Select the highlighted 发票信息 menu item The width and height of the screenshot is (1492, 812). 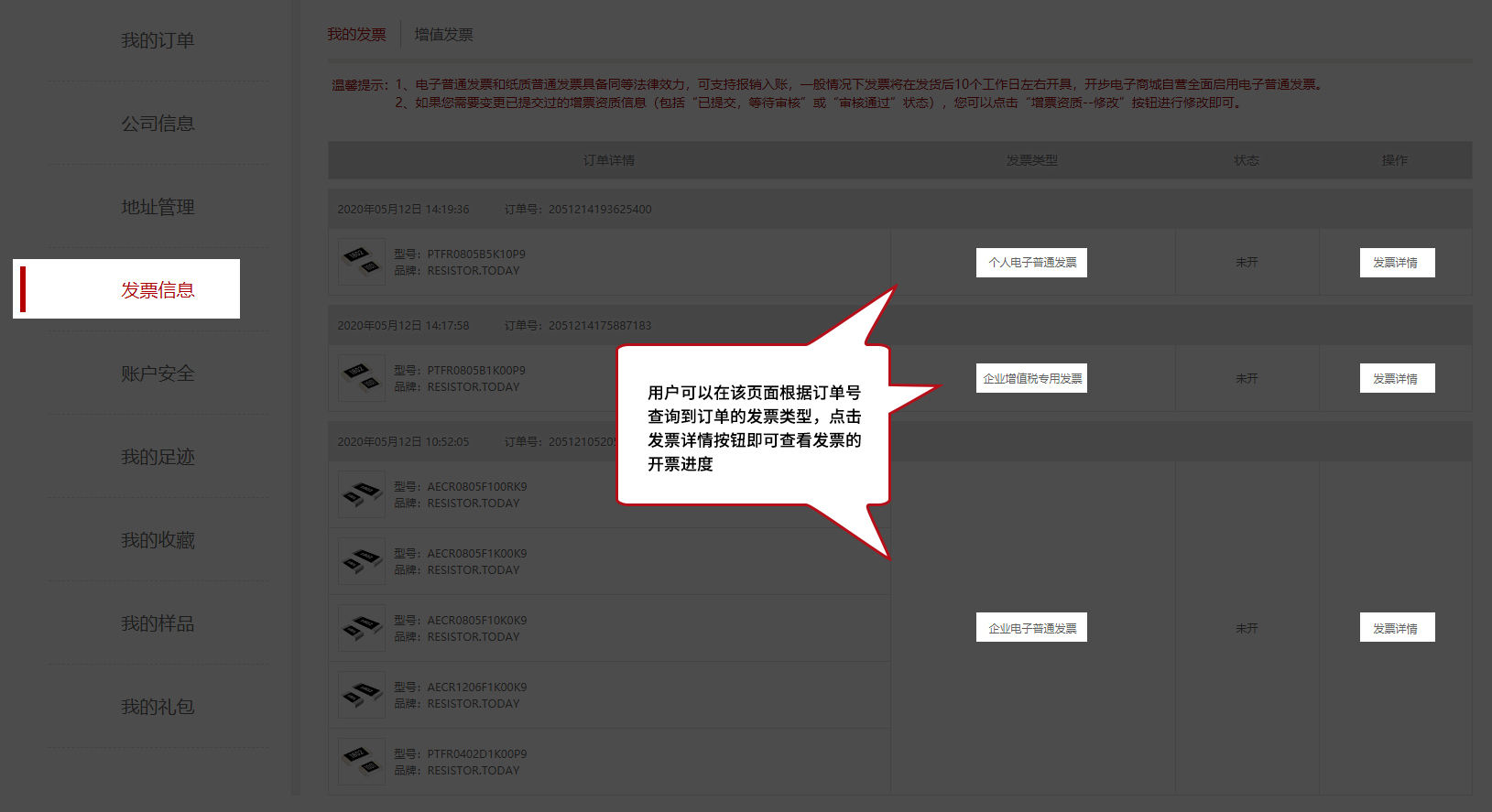click(x=158, y=290)
